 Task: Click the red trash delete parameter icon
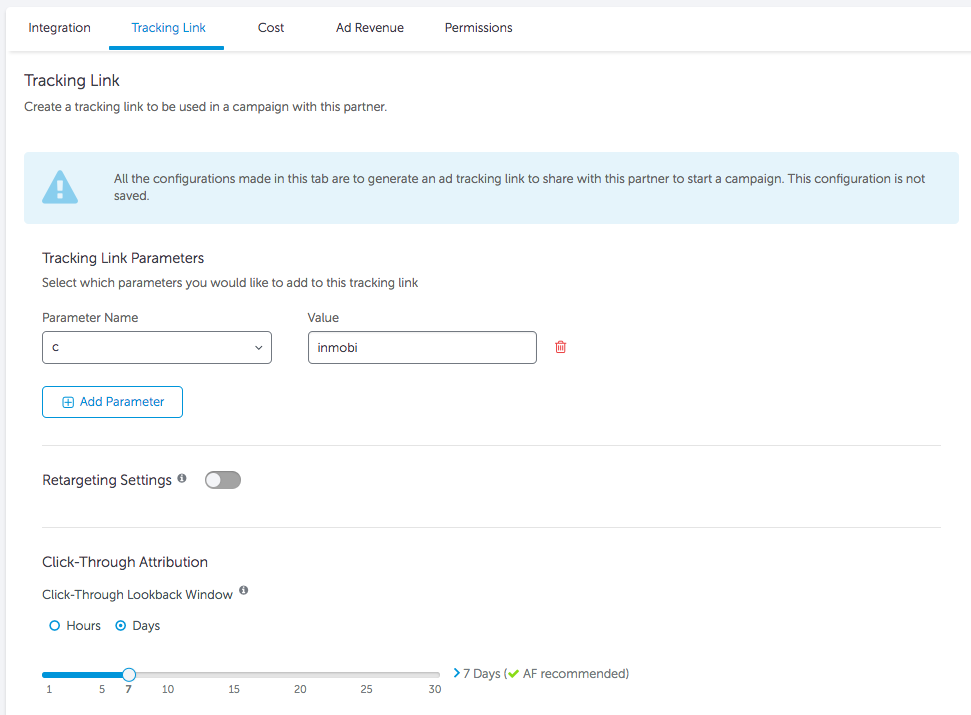[x=560, y=347]
